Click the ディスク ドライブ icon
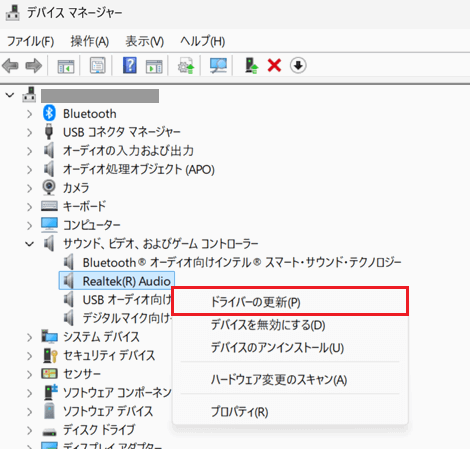This screenshot has width=470, height=449. [x=49, y=432]
